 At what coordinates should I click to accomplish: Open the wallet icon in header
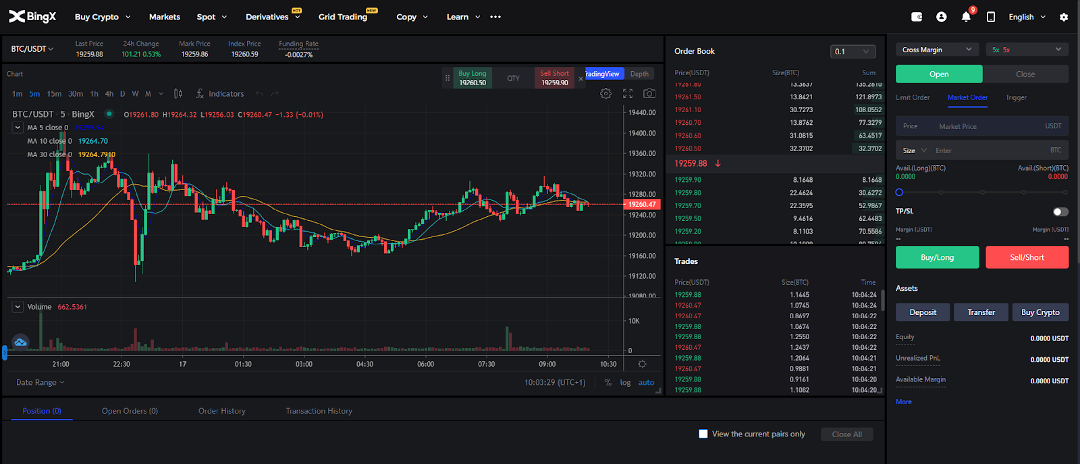918,17
